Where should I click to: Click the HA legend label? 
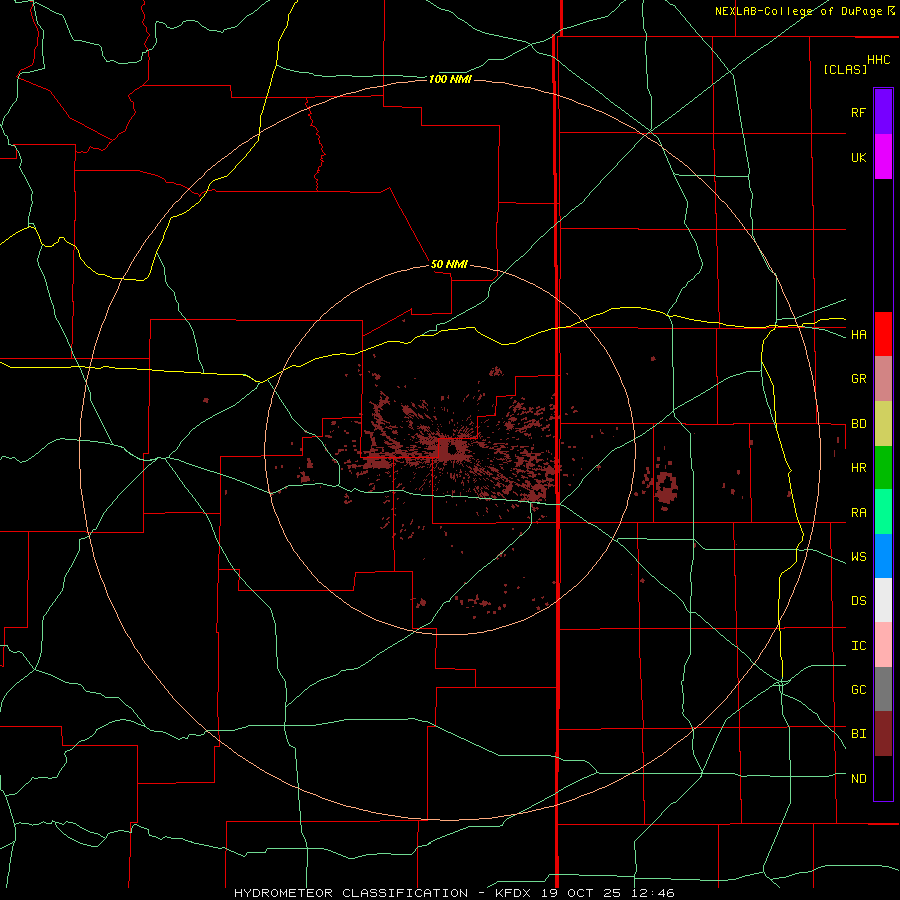click(858, 335)
